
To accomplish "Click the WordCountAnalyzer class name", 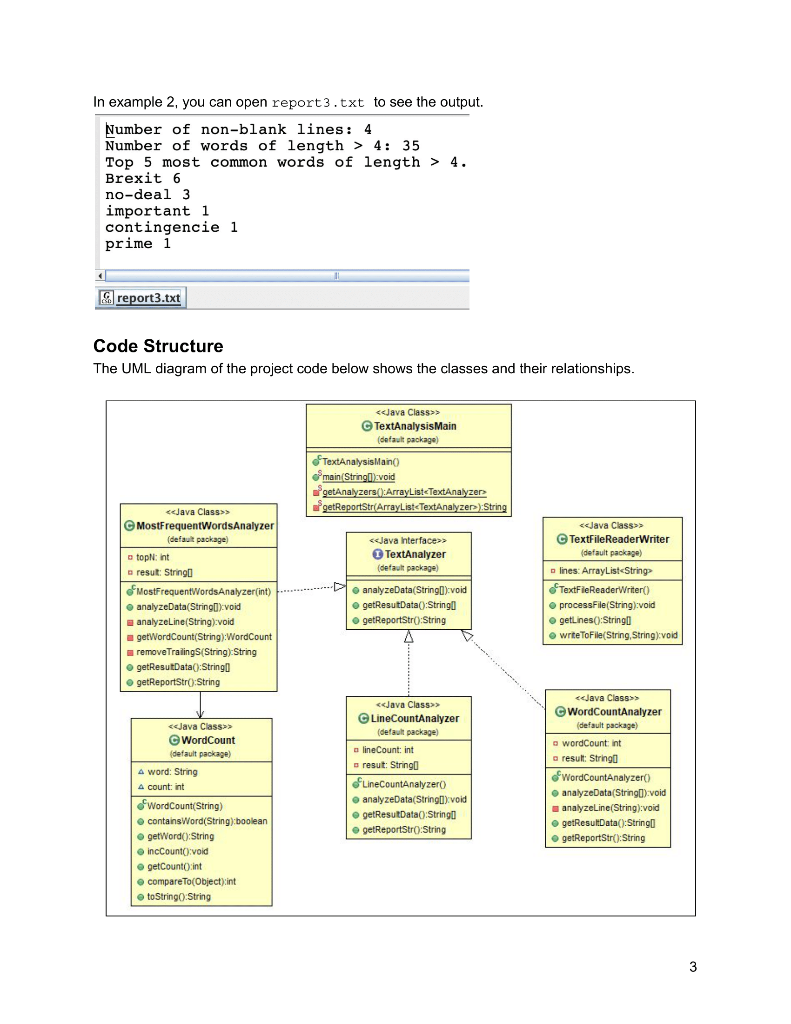I will pos(615,712).
